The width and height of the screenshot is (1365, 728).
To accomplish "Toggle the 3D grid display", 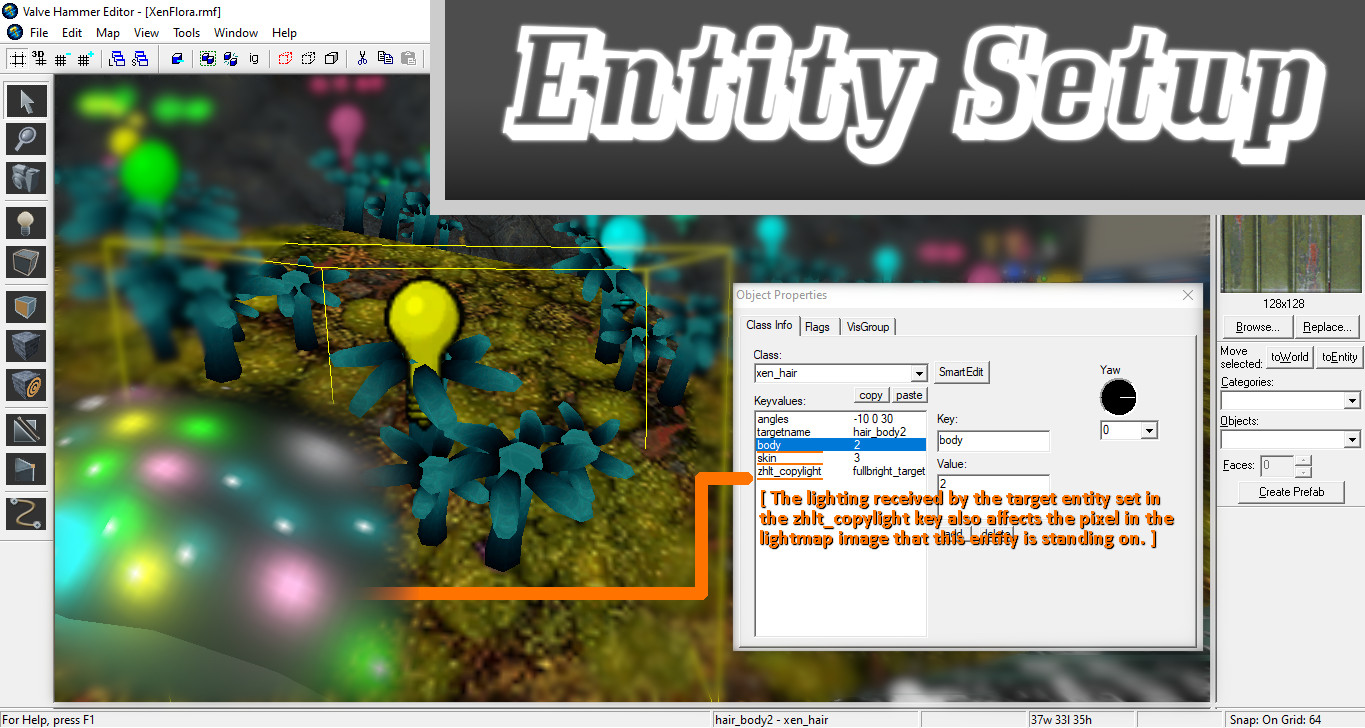I will (40, 59).
